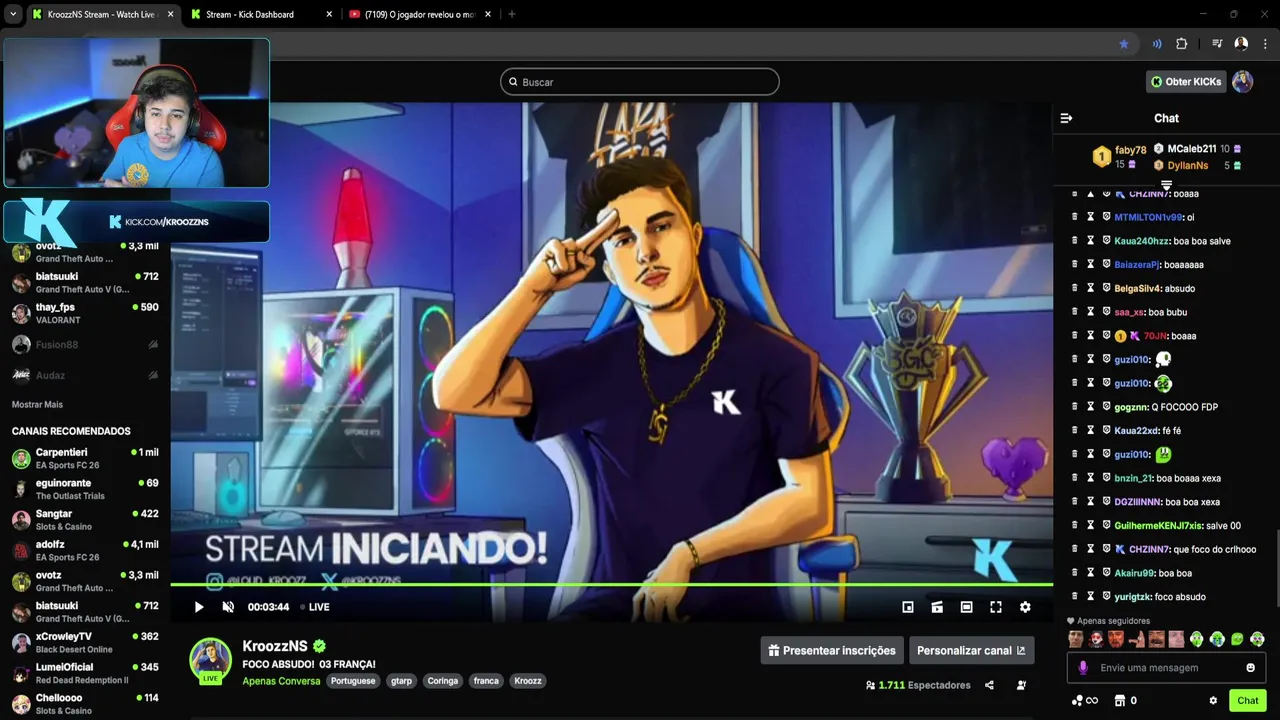Timeout Kaua240hzz with hourglass icon
The image size is (1280, 720).
(x=1091, y=241)
